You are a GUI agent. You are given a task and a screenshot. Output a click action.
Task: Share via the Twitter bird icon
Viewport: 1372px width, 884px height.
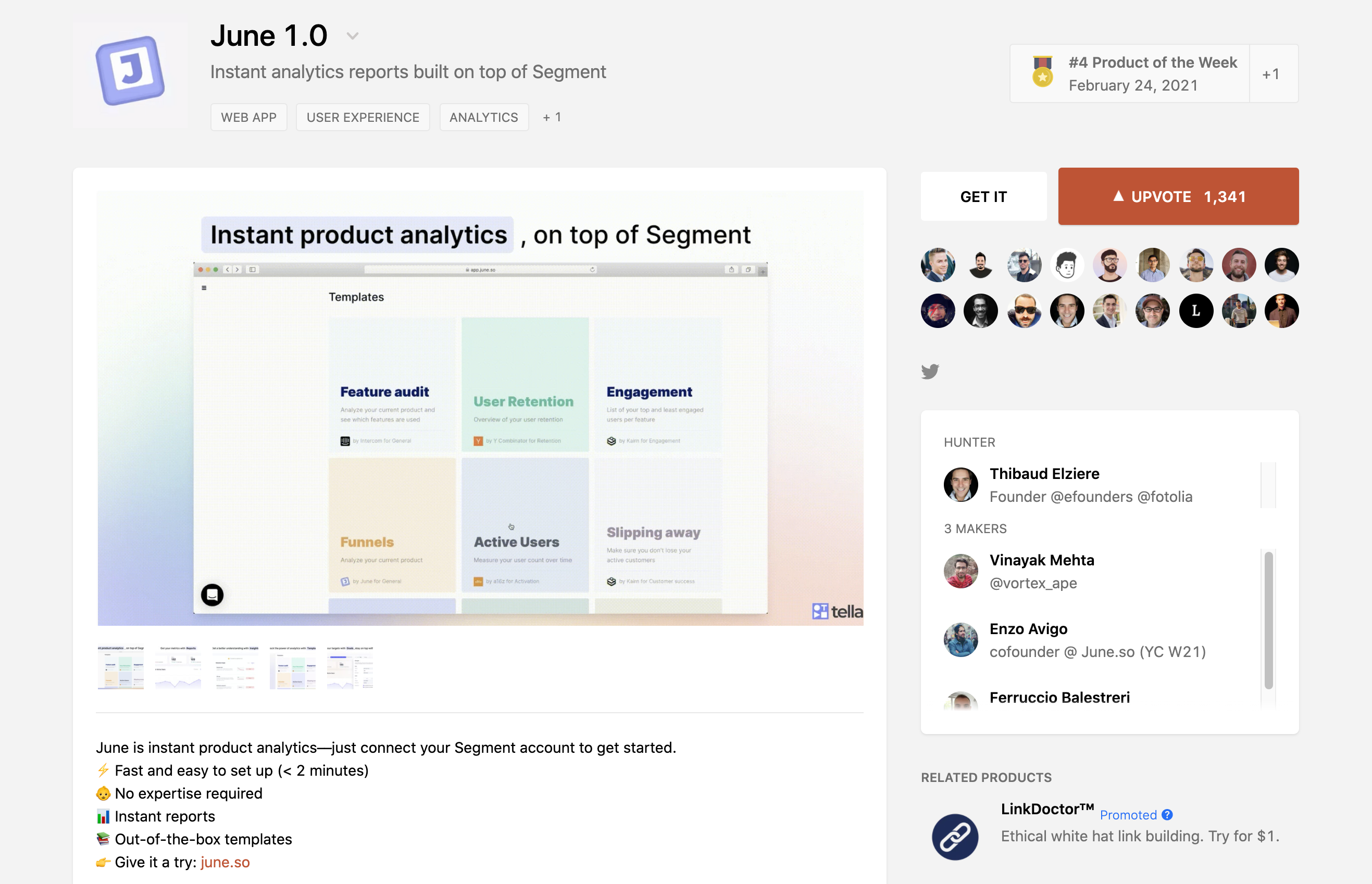[x=930, y=371]
